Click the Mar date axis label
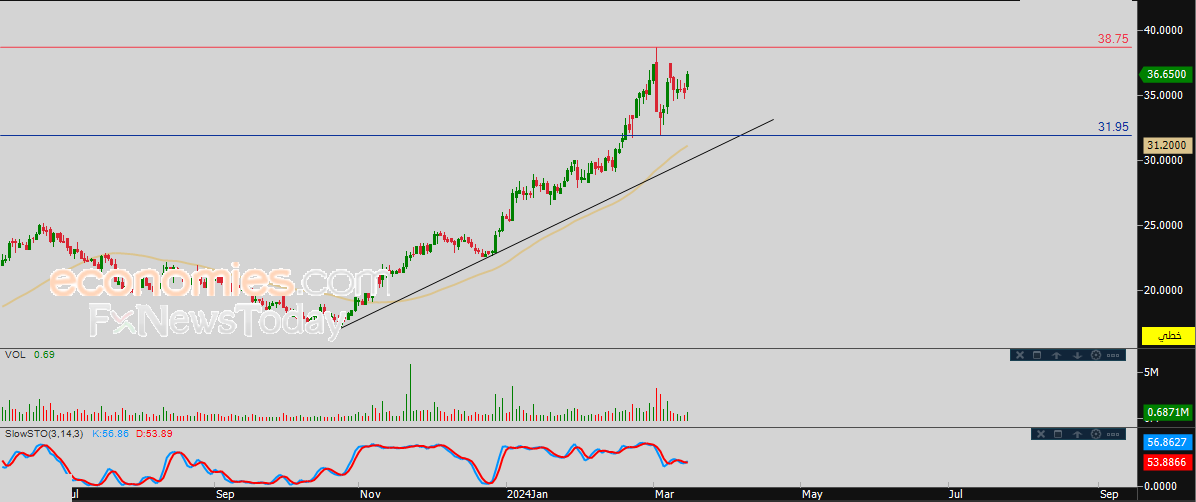The image size is (1196, 502). [x=662, y=494]
